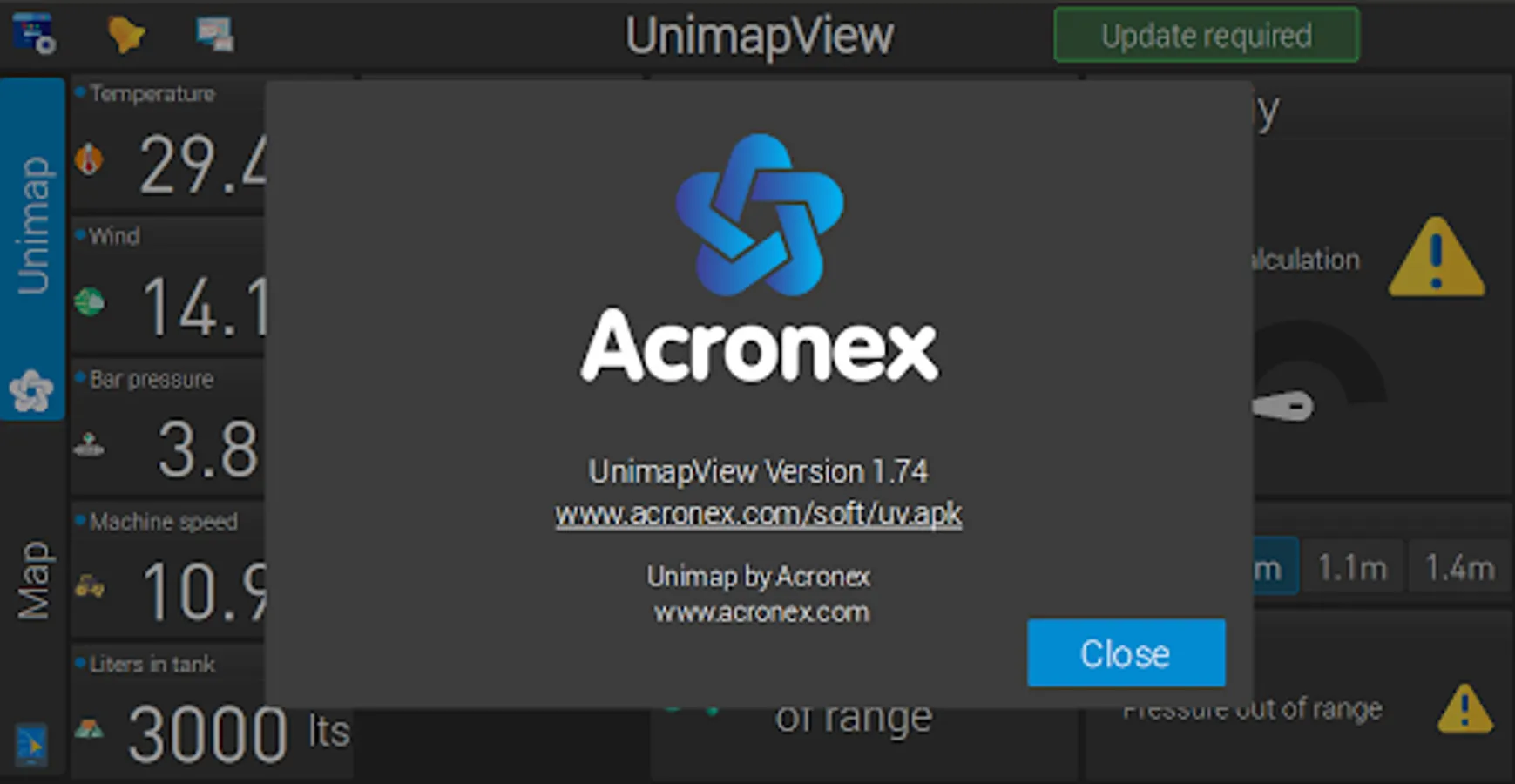
Task: Click the Bar pressure label
Action: [x=152, y=380]
